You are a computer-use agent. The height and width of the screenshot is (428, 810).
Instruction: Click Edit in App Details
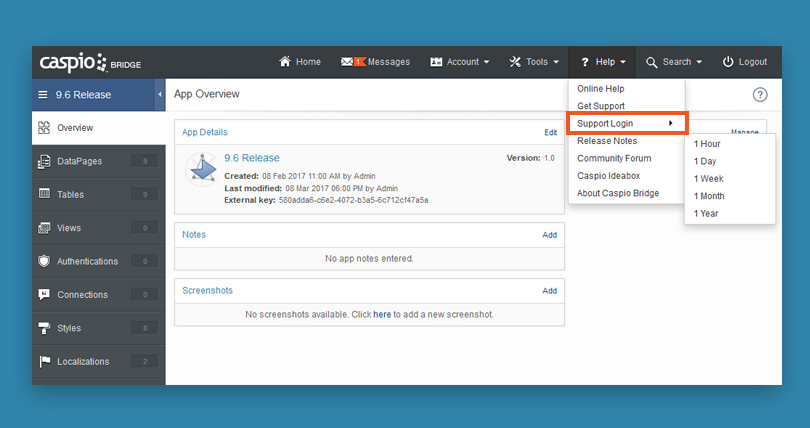[550, 132]
